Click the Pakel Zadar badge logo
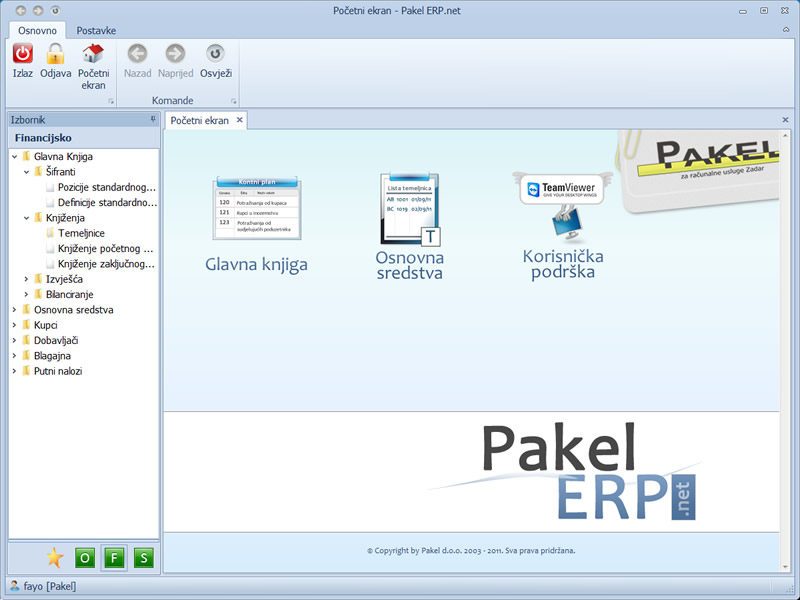The image size is (800, 600). [699, 171]
